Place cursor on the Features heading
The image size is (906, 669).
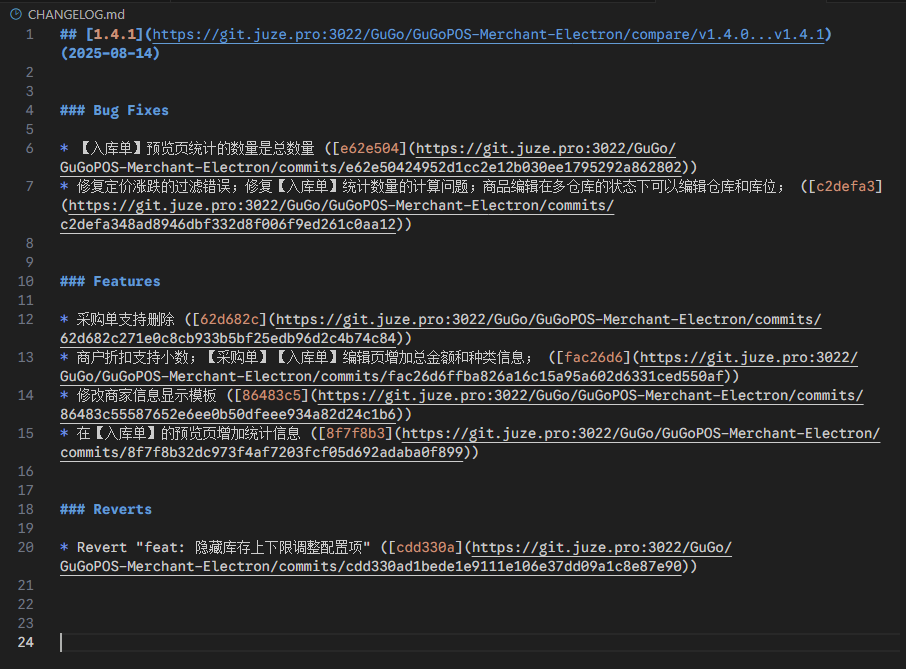pos(109,281)
